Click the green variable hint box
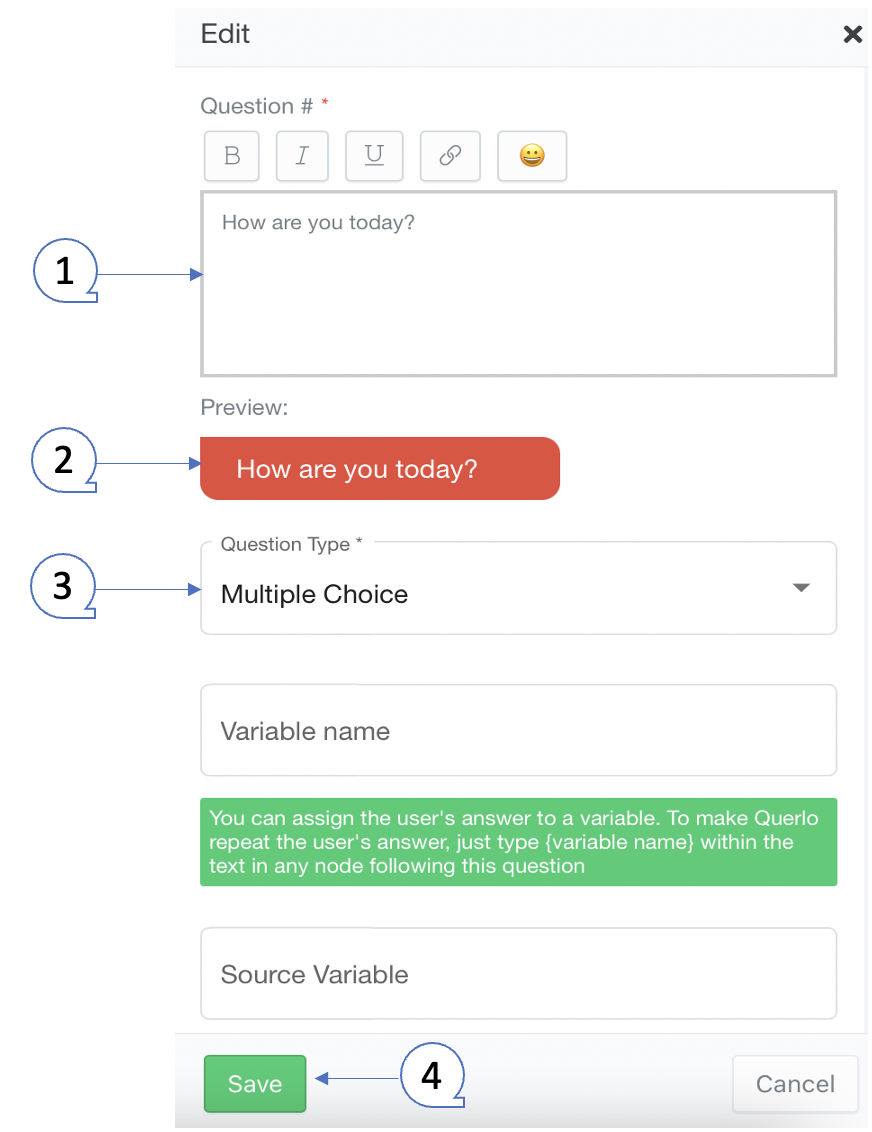Viewport: 872px width, 1132px height. [x=518, y=842]
